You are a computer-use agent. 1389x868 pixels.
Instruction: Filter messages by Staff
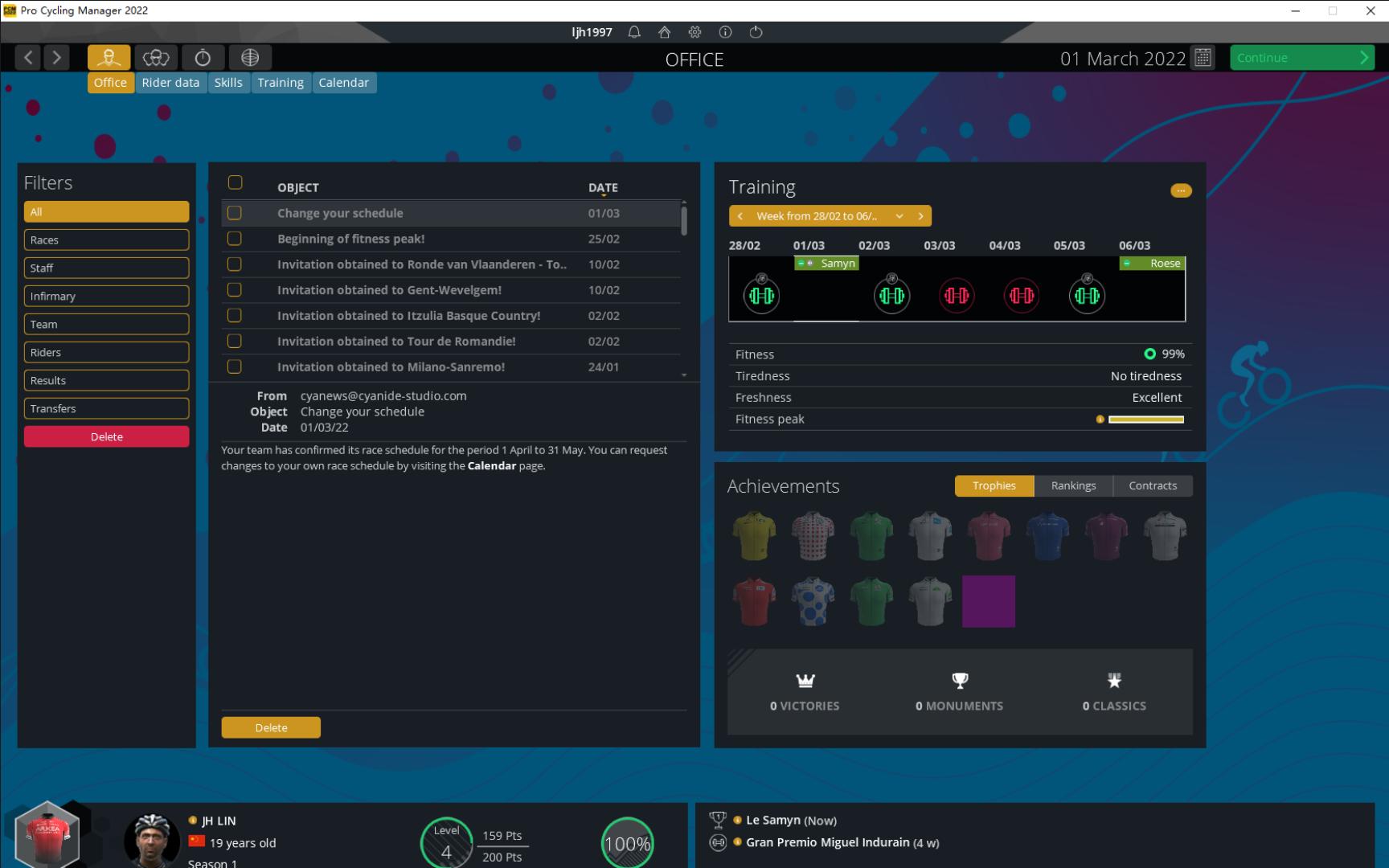click(x=106, y=268)
